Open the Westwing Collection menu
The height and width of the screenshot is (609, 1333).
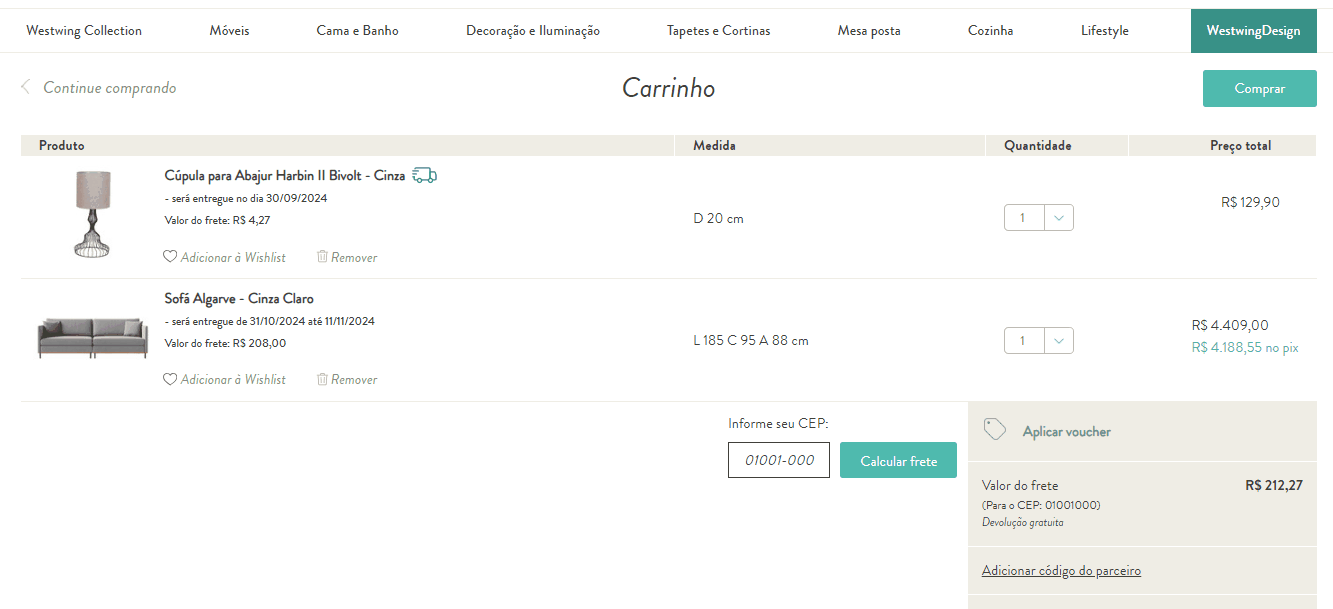click(x=84, y=31)
